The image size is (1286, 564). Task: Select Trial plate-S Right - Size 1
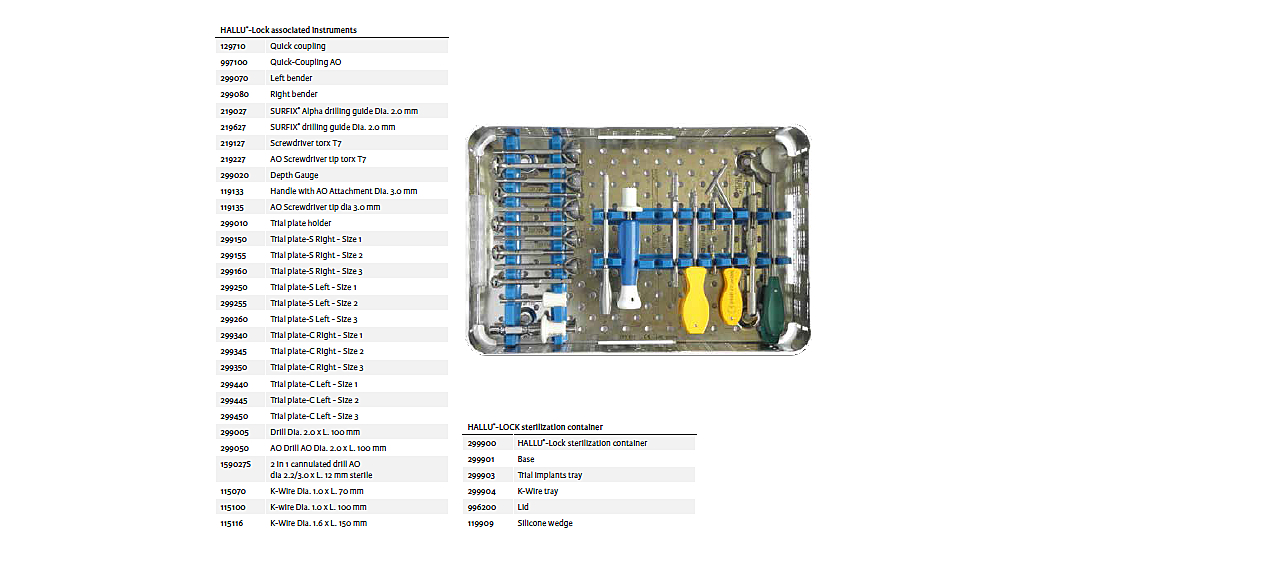(x=332, y=239)
